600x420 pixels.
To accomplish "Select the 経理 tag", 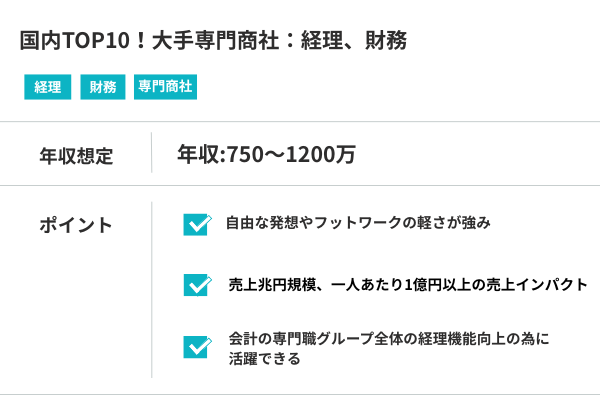I will click(x=48, y=87).
